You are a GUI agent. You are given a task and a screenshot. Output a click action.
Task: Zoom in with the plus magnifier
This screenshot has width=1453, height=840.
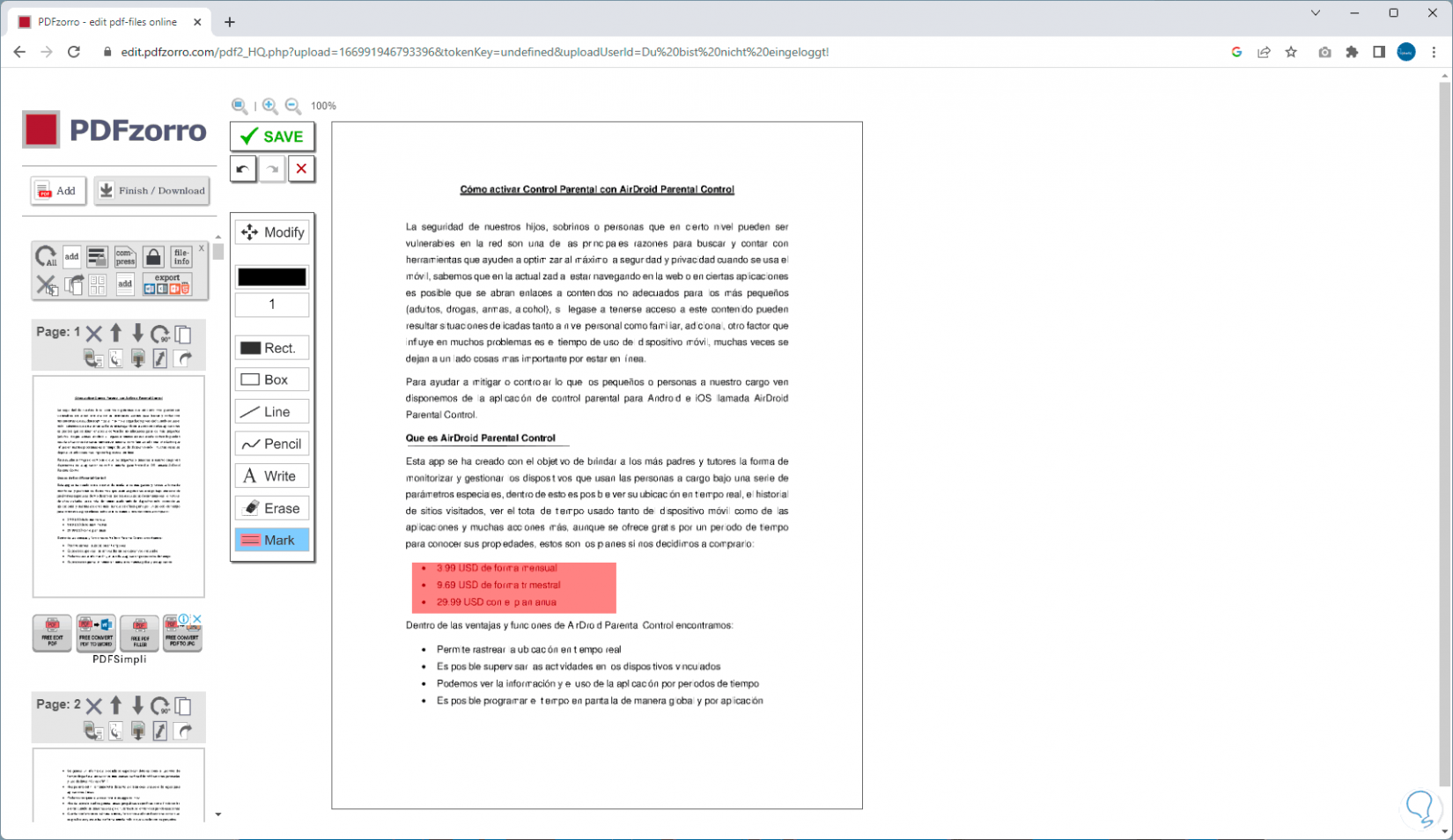tap(270, 106)
